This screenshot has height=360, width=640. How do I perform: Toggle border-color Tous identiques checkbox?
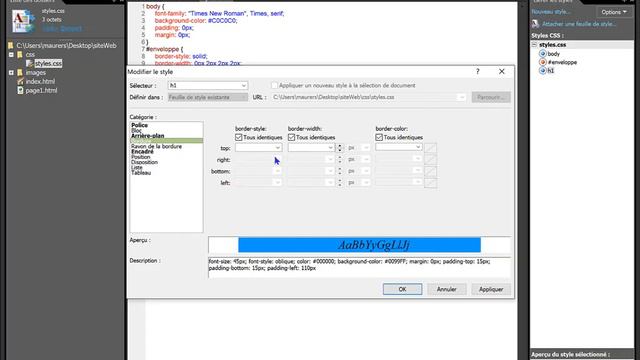(379, 138)
